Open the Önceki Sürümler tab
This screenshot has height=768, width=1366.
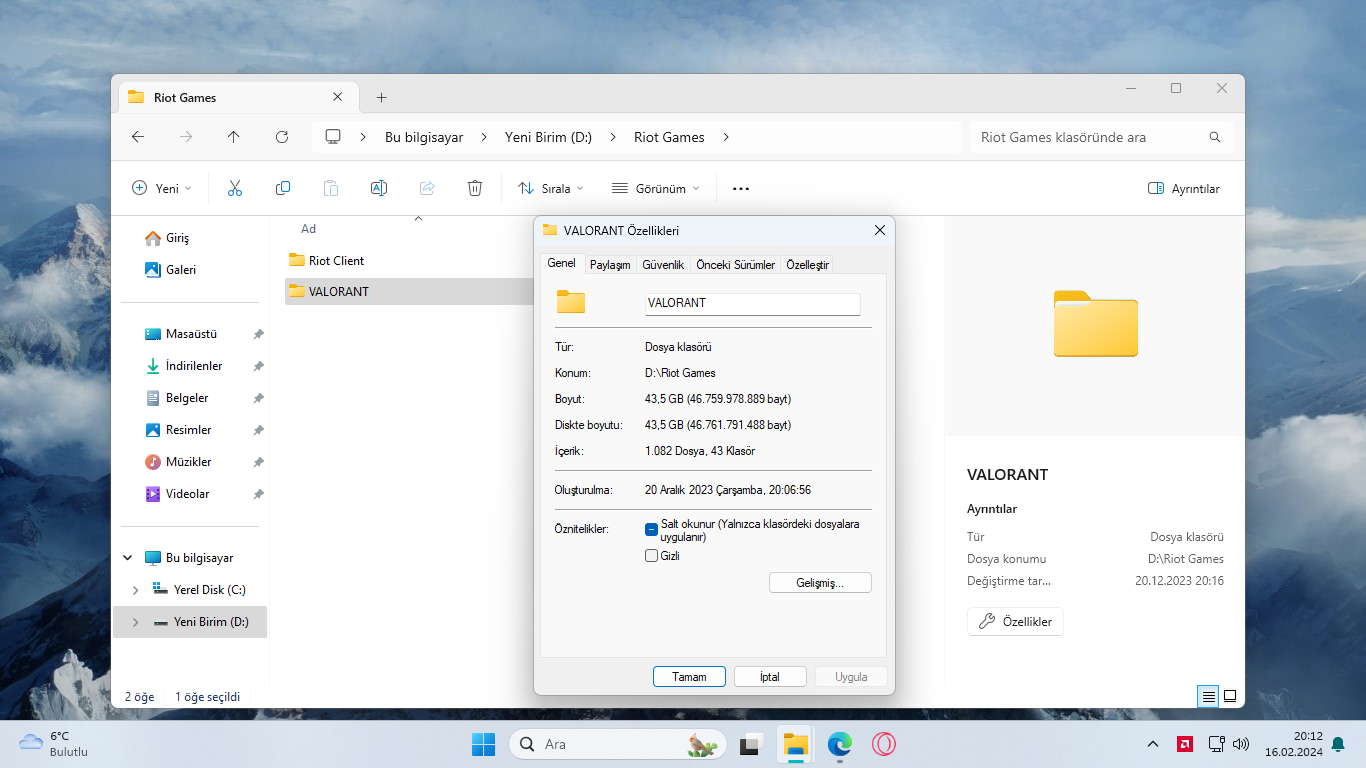(x=736, y=265)
